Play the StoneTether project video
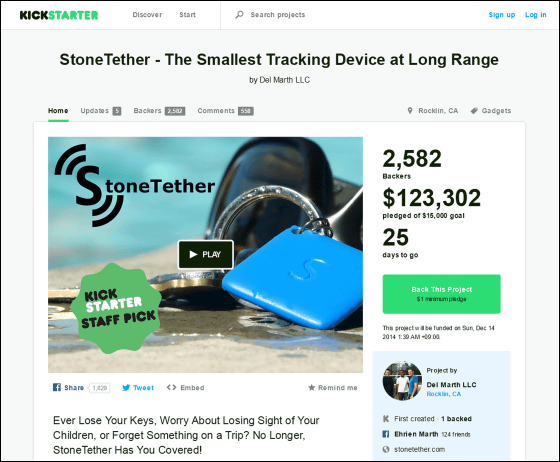 [206, 254]
